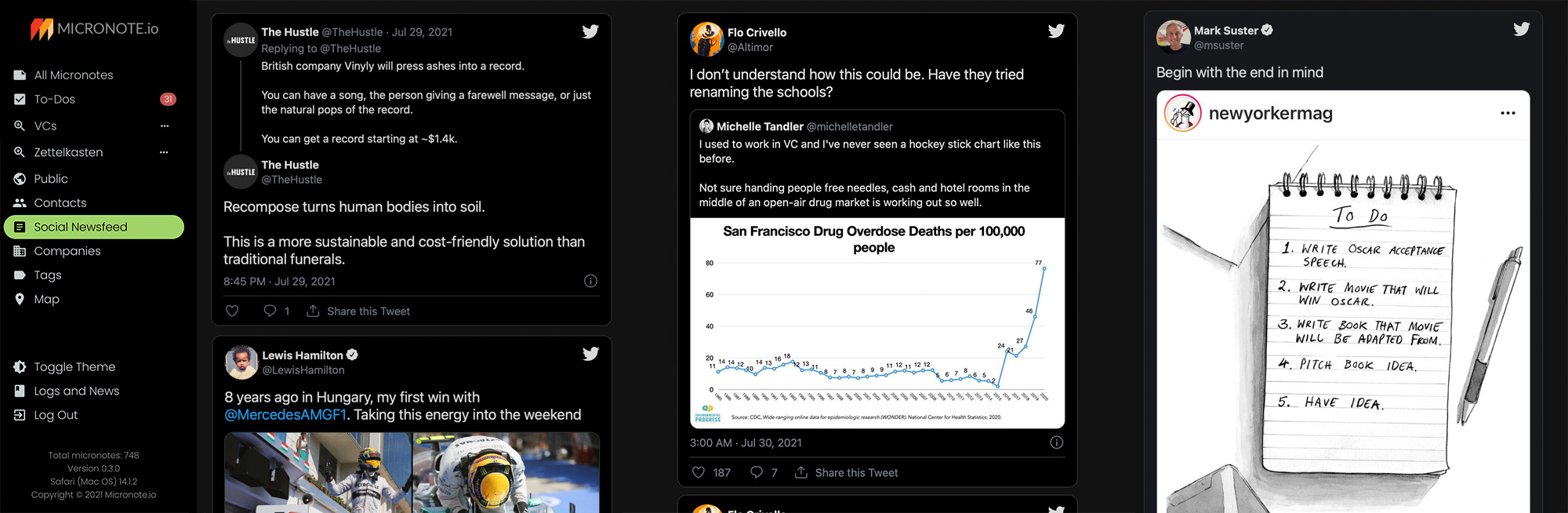Click the @Altimor handle
The height and width of the screenshot is (513, 1568).
[750, 47]
